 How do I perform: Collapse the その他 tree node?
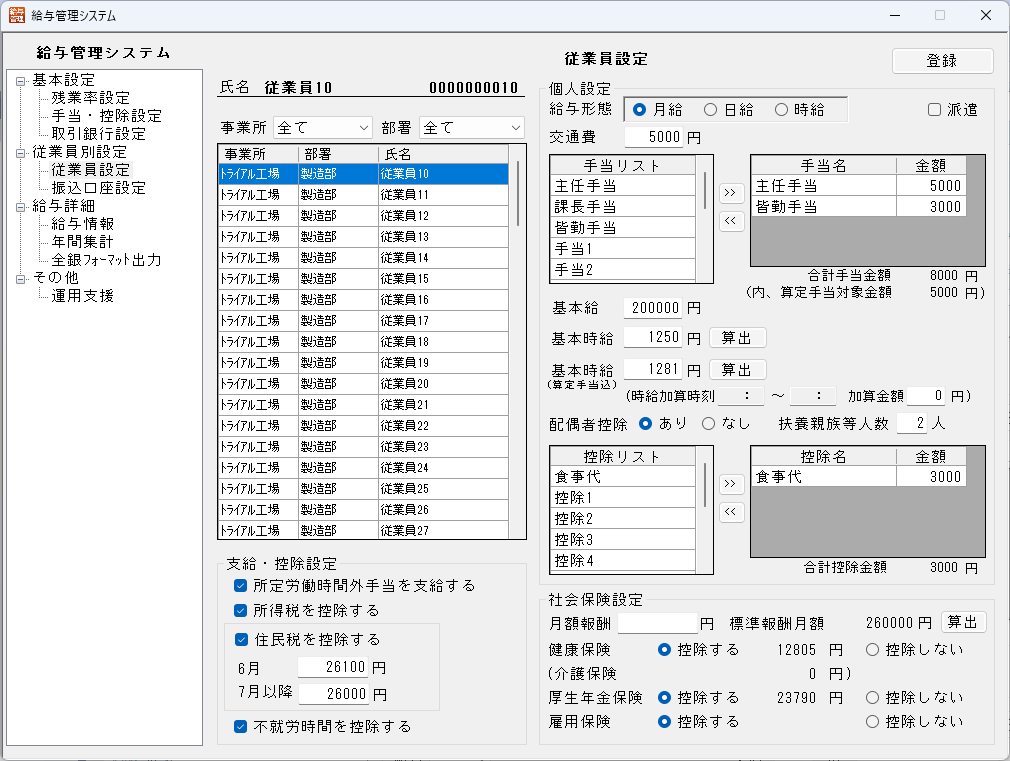click(21, 279)
